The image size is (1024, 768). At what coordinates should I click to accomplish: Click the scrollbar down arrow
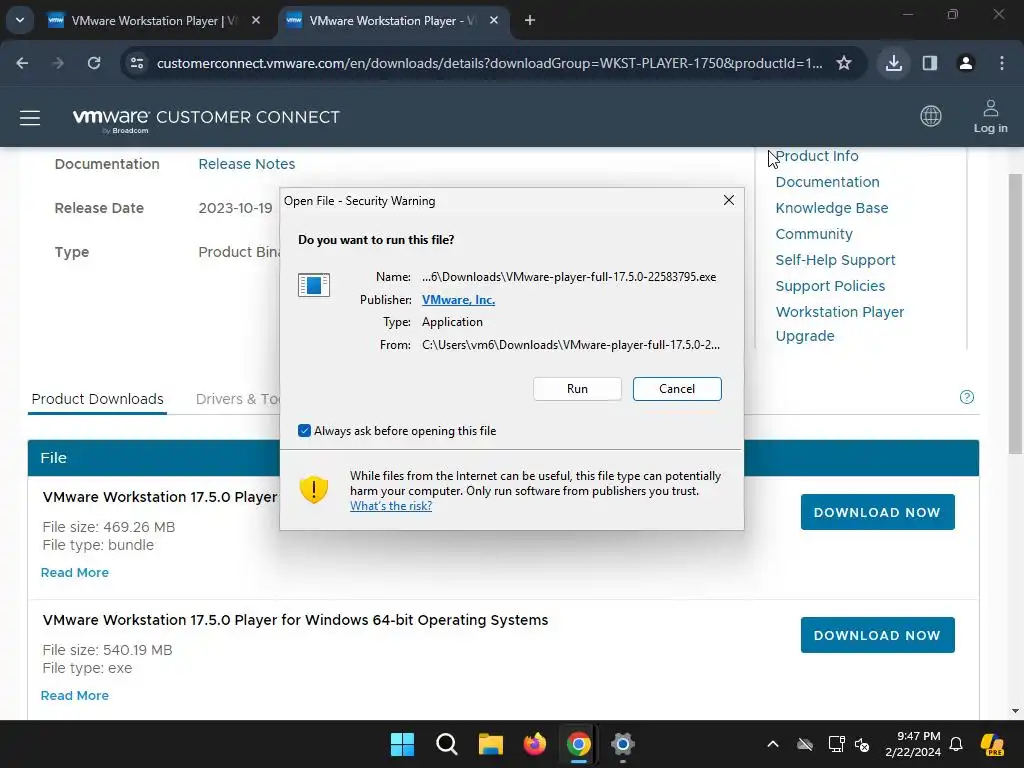click(x=1016, y=711)
